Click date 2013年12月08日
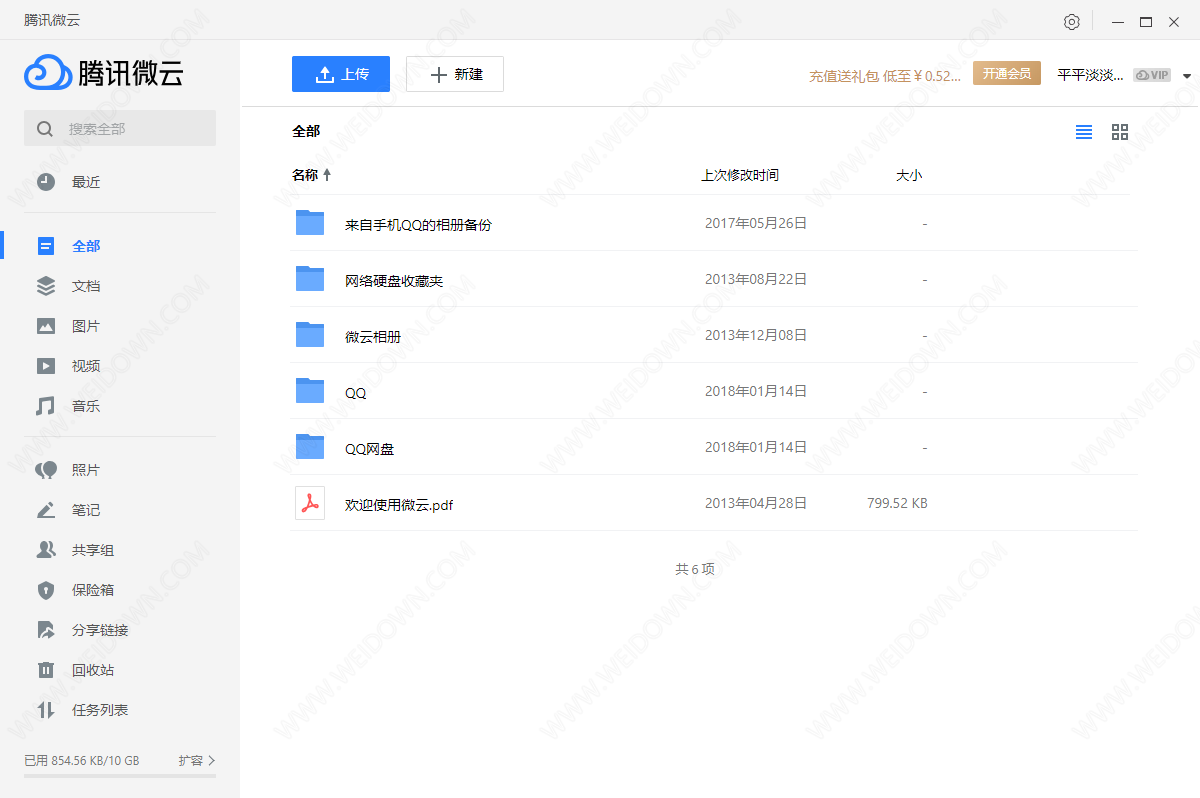1200x798 pixels. 756,335
